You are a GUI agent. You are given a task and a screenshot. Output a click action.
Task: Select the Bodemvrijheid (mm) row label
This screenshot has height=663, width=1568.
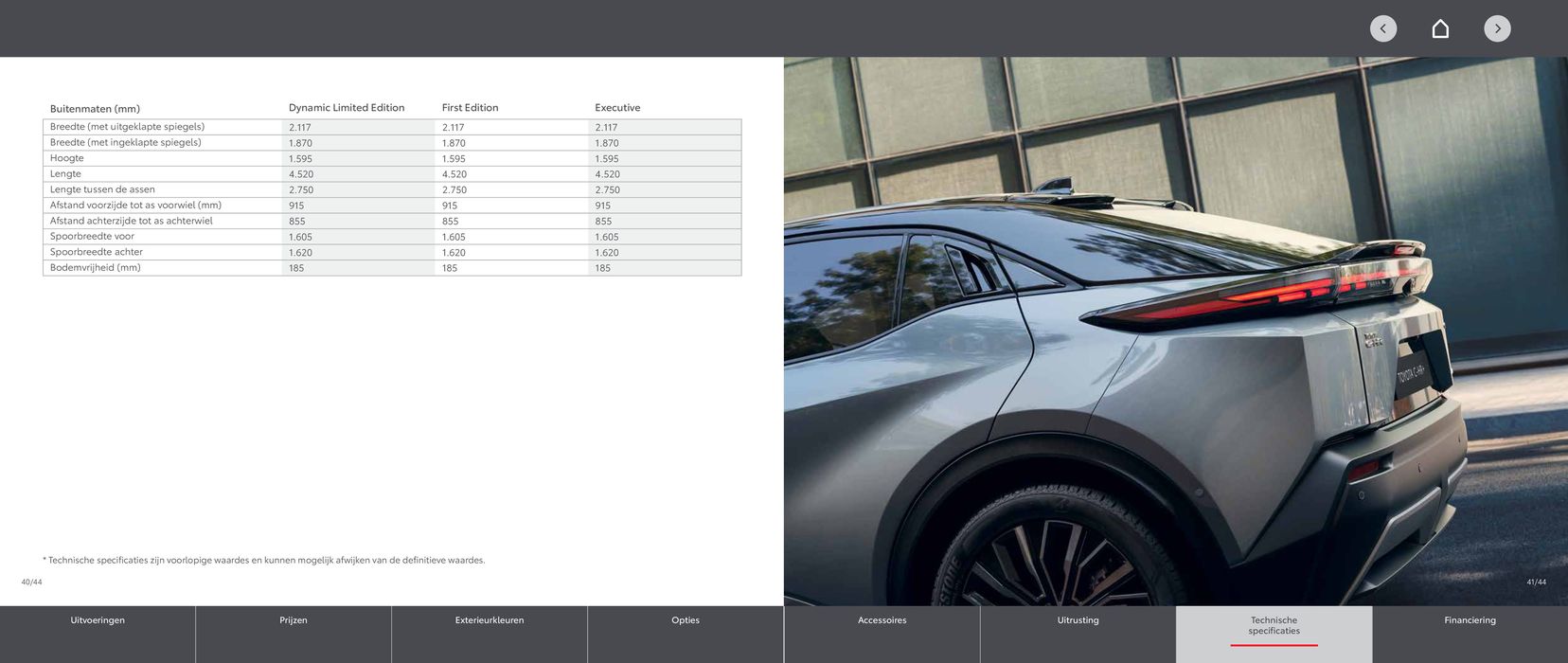click(x=96, y=268)
